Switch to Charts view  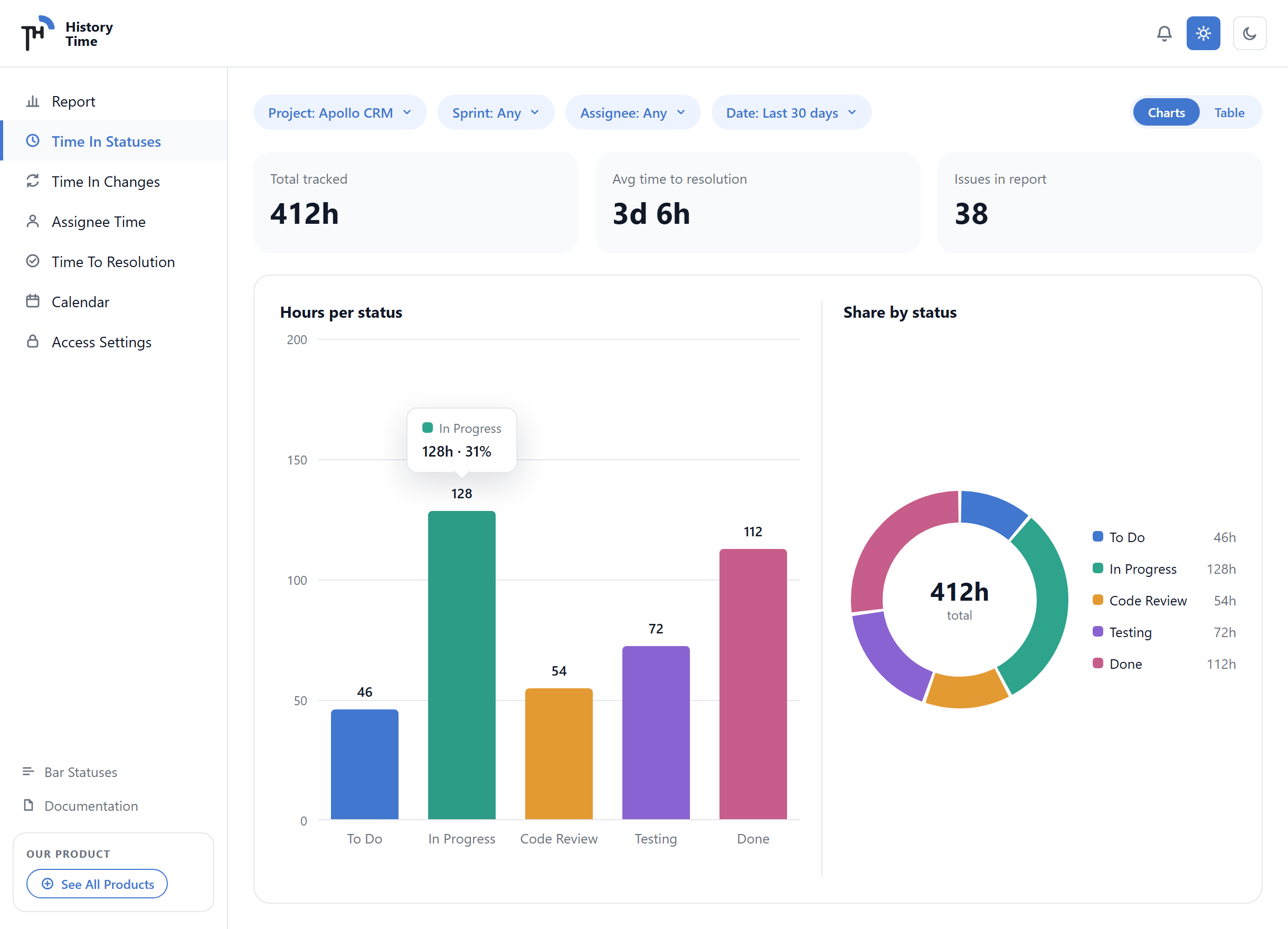click(1166, 112)
